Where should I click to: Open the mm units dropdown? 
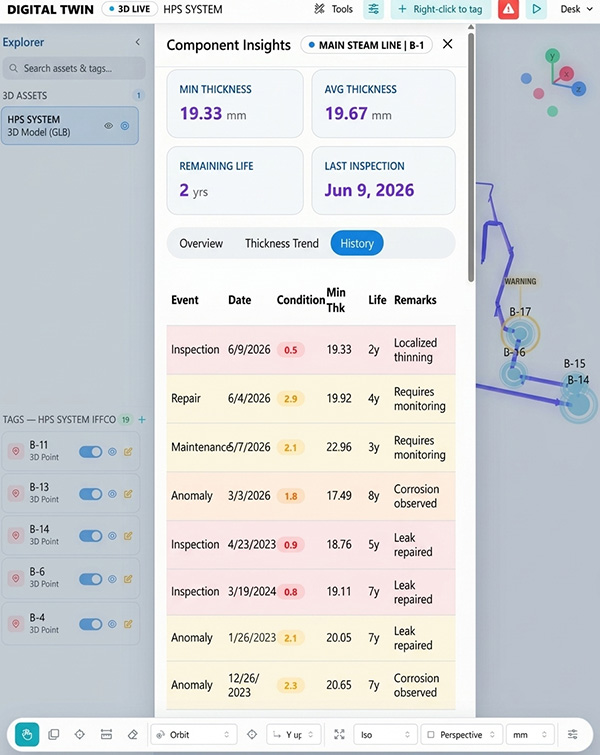(529, 734)
